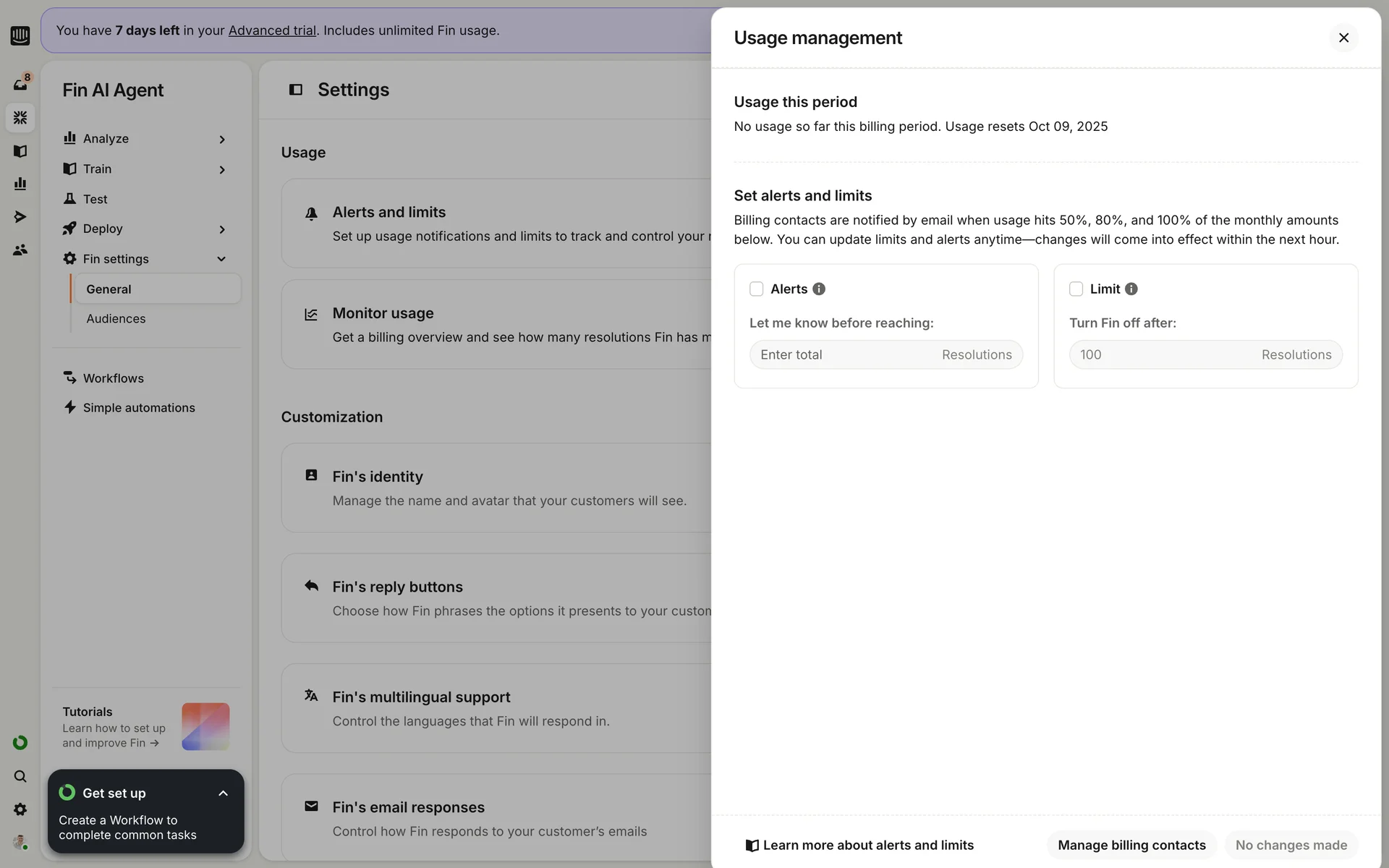Click the Alerts info icon
This screenshot has height=868, width=1389.
click(x=819, y=289)
